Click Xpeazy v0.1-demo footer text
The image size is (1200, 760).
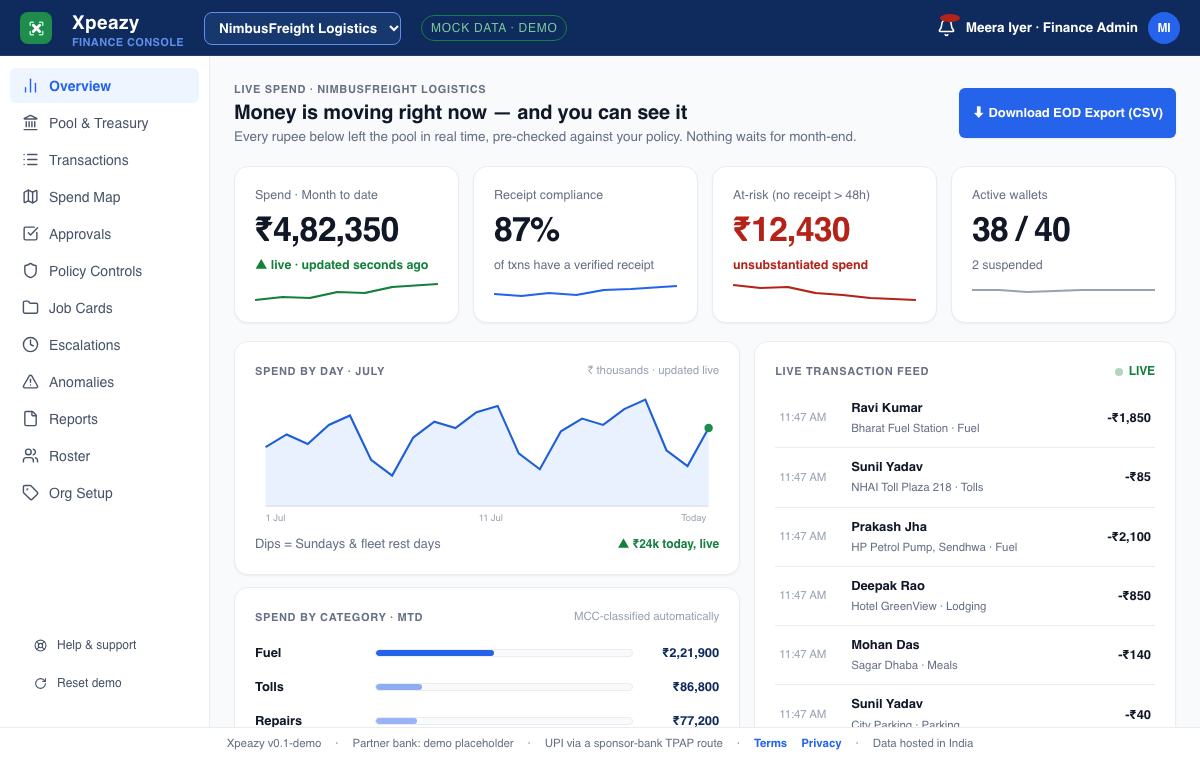(274, 743)
